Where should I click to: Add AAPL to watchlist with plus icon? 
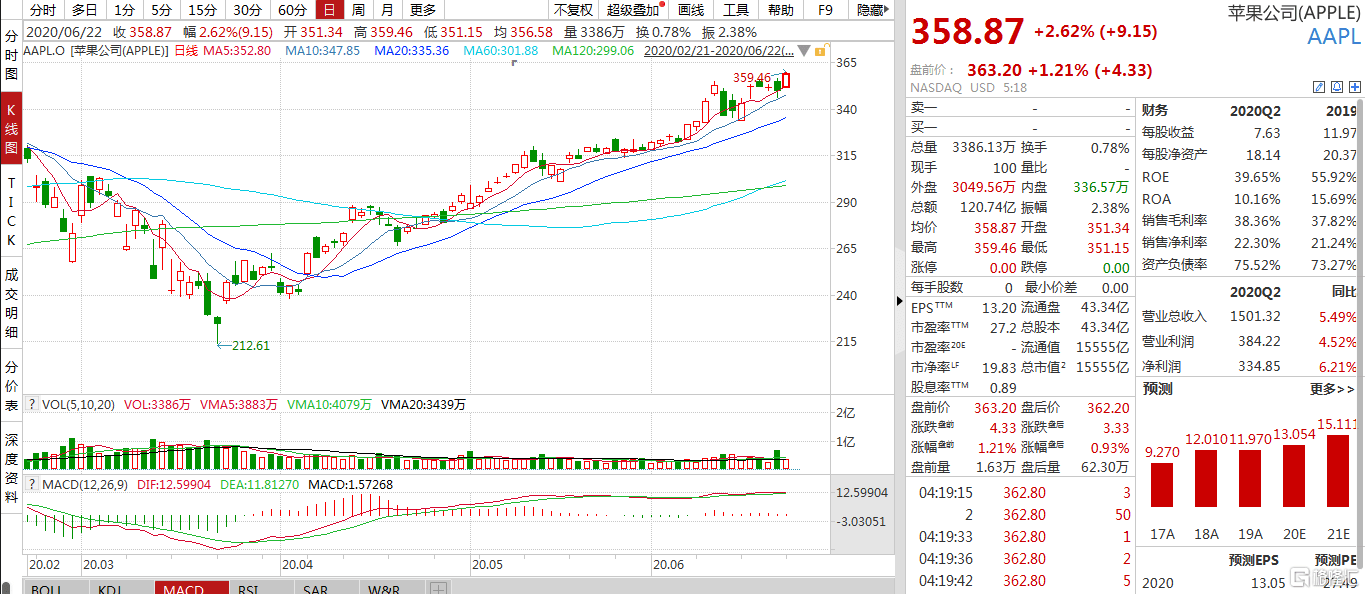coord(1355,87)
